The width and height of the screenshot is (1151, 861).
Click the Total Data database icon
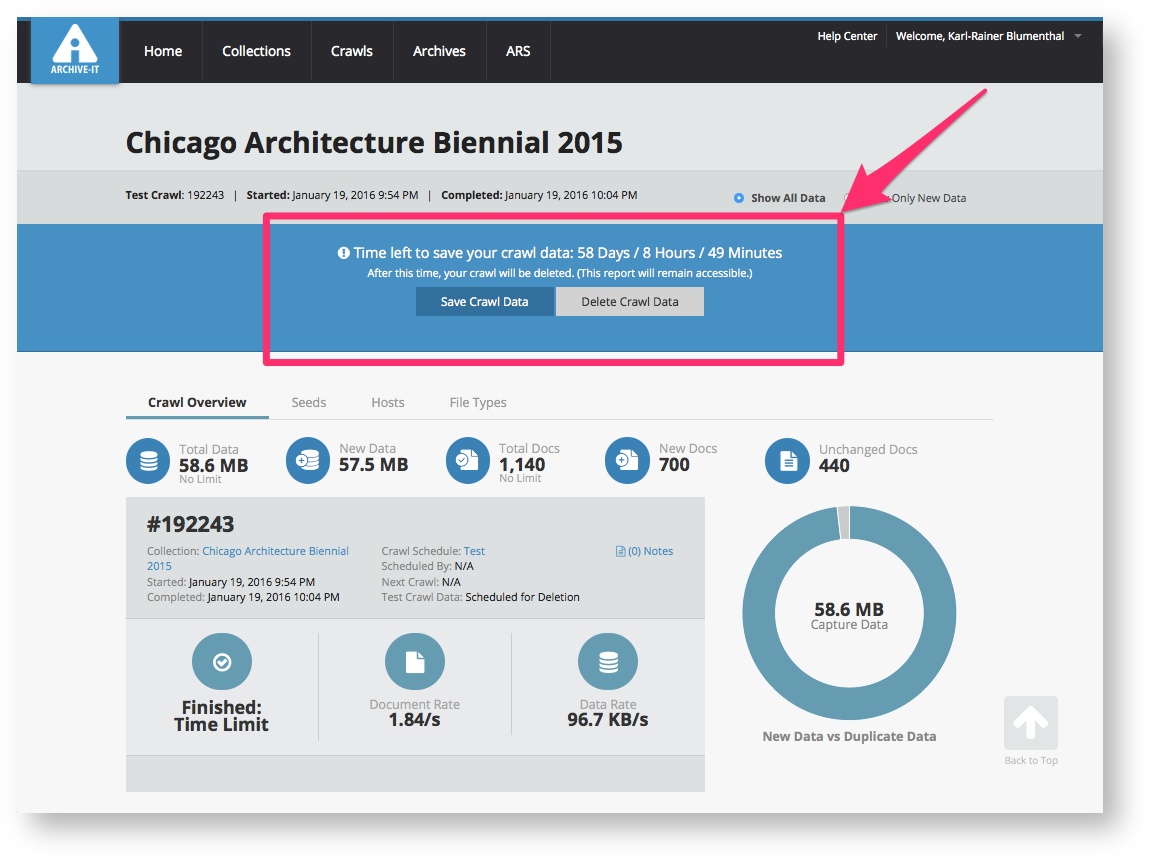148,461
